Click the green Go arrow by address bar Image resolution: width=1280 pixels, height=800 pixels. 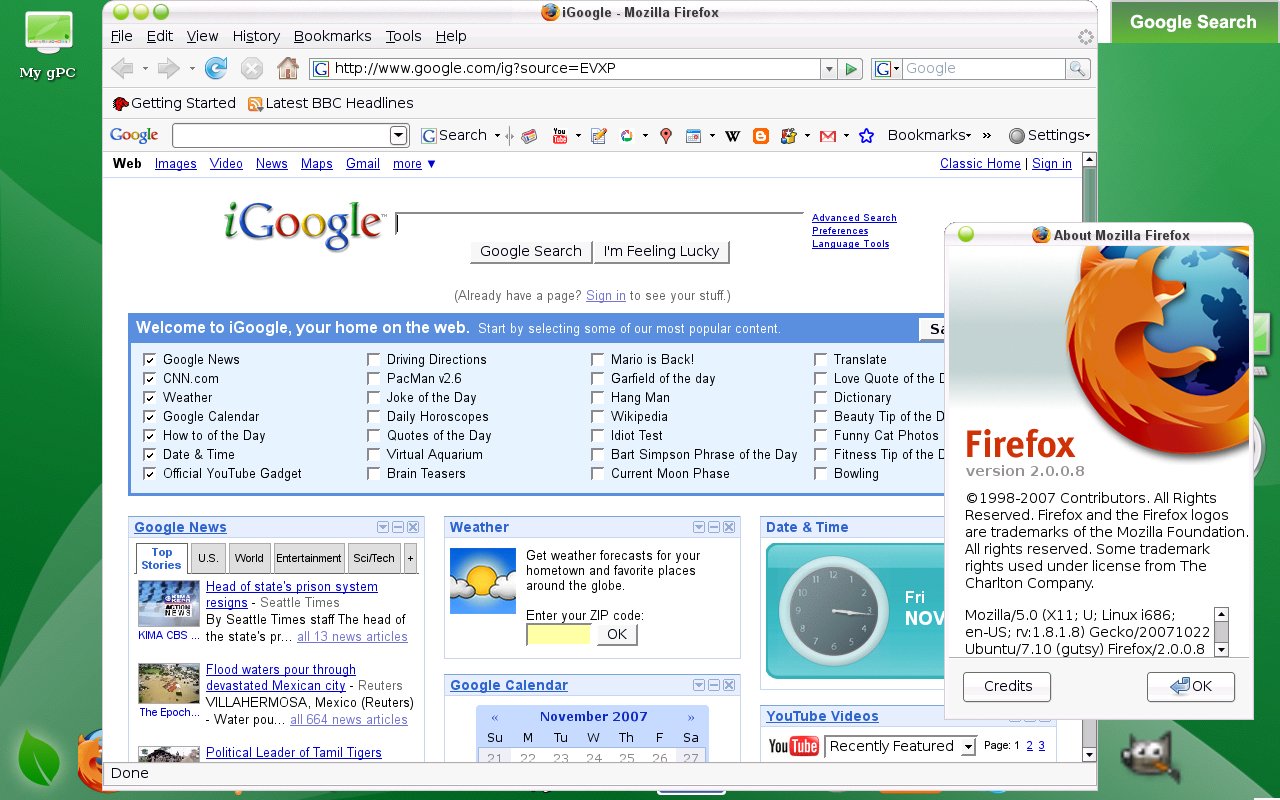(851, 69)
